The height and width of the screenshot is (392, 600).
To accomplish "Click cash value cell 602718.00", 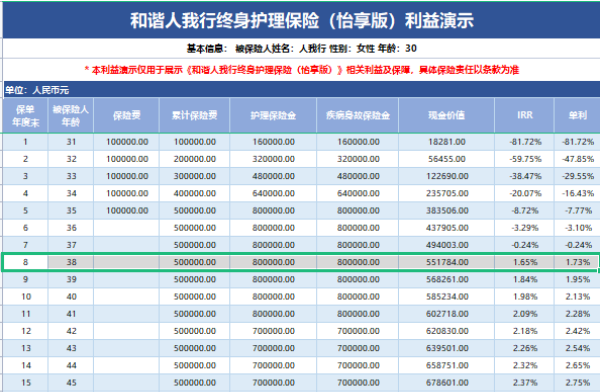I will [x=447, y=314].
